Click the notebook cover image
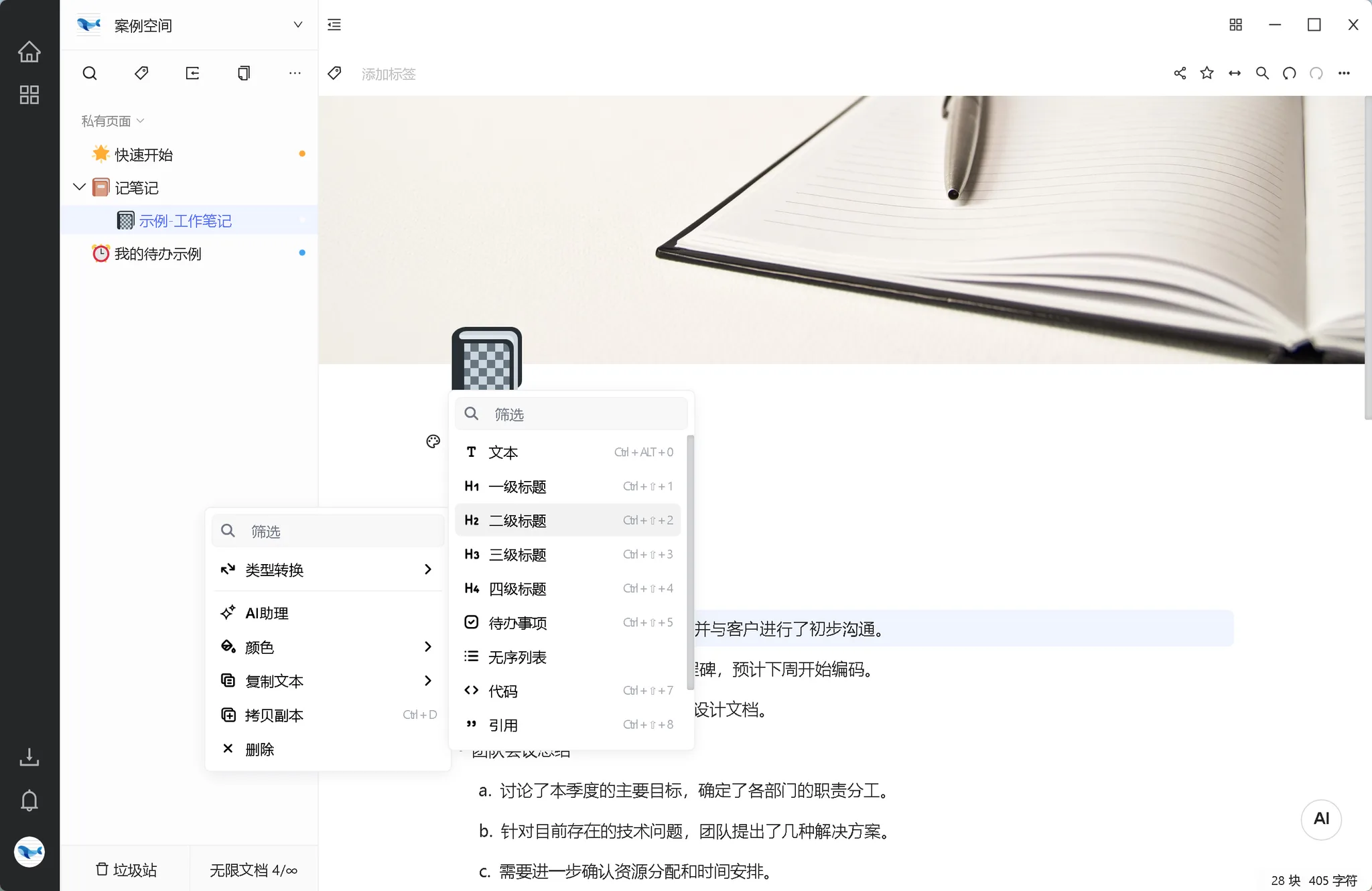Image resolution: width=1372 pixels, height=891 pixels. point(841,230)
